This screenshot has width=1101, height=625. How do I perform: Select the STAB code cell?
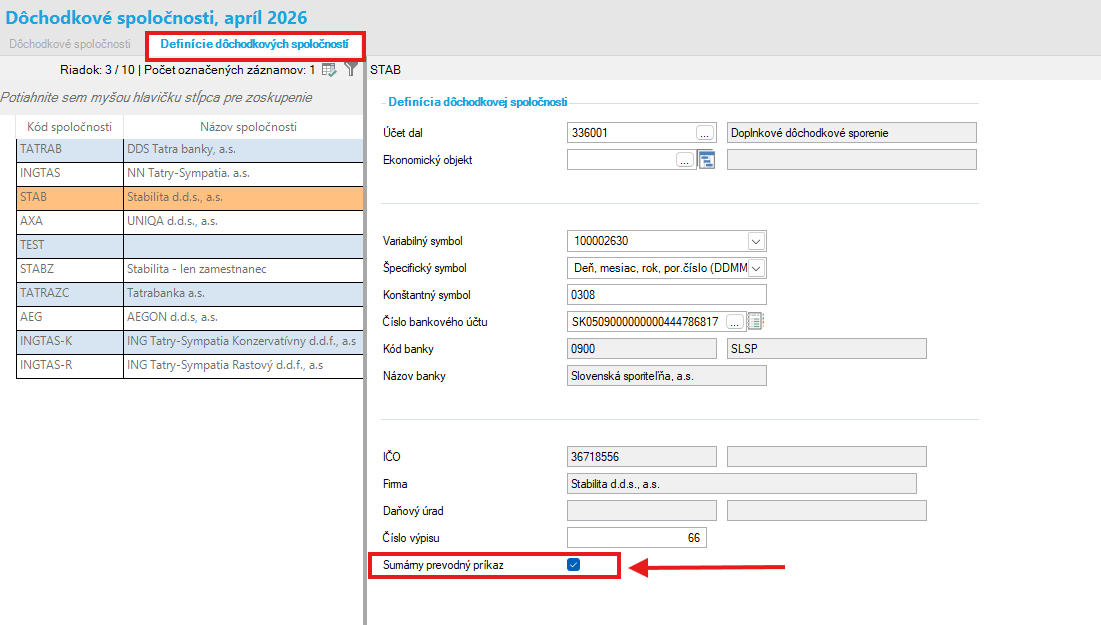[70, 197]
